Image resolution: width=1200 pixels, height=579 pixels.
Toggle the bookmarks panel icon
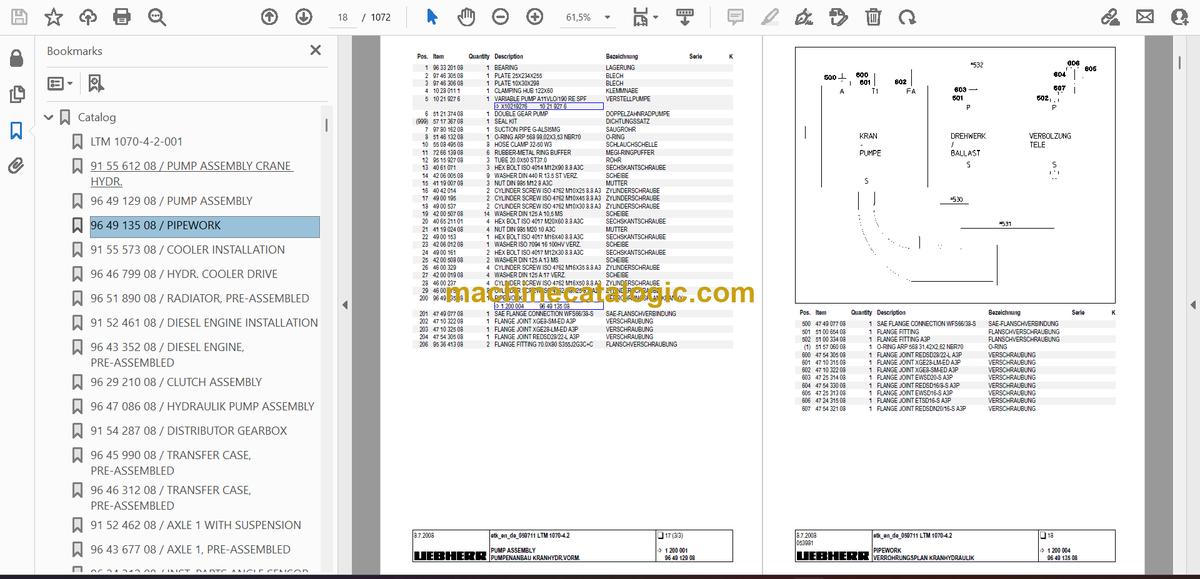click(16, 130)
